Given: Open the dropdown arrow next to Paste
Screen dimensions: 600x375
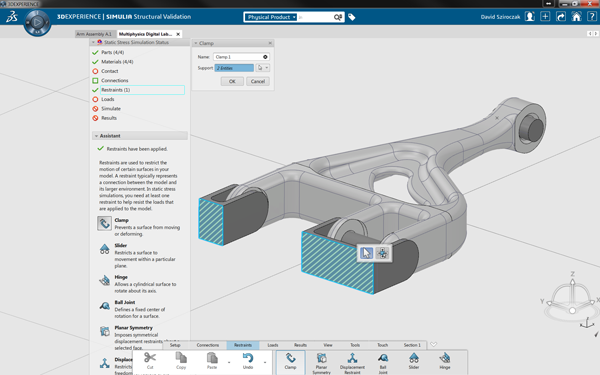Looking at the screenshot, I should (x=229, y=362).
